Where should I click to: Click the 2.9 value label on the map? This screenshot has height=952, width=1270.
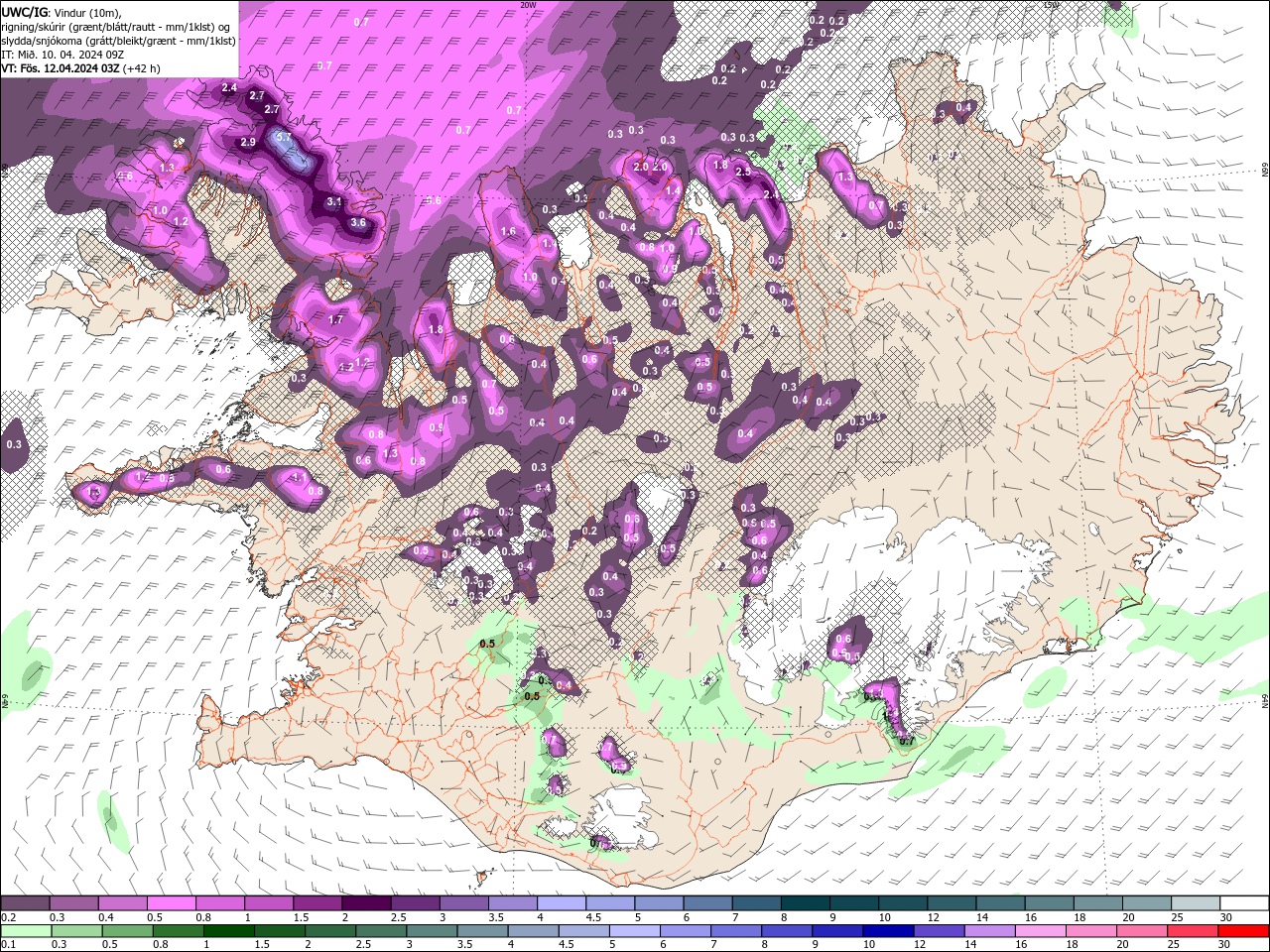click(x=248, y=142)
